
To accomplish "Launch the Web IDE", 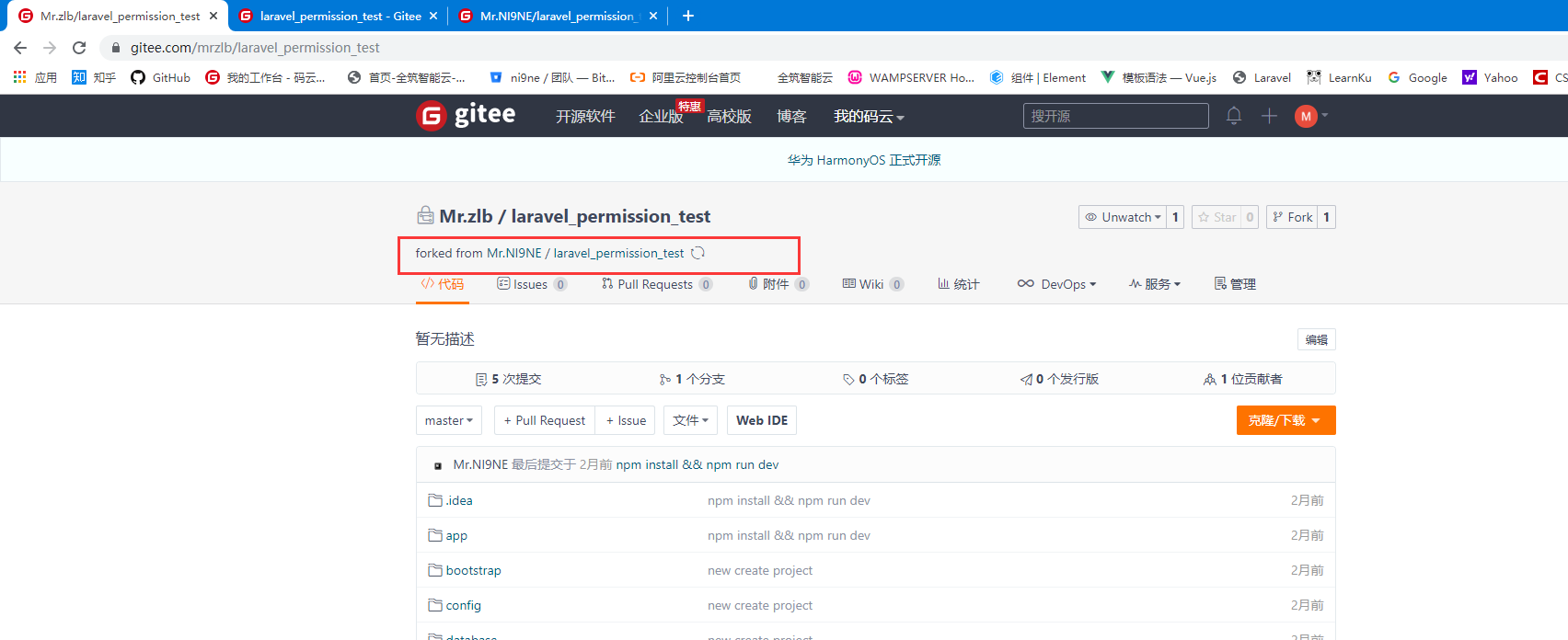I will pyautogui.click(x=761, y=420).
